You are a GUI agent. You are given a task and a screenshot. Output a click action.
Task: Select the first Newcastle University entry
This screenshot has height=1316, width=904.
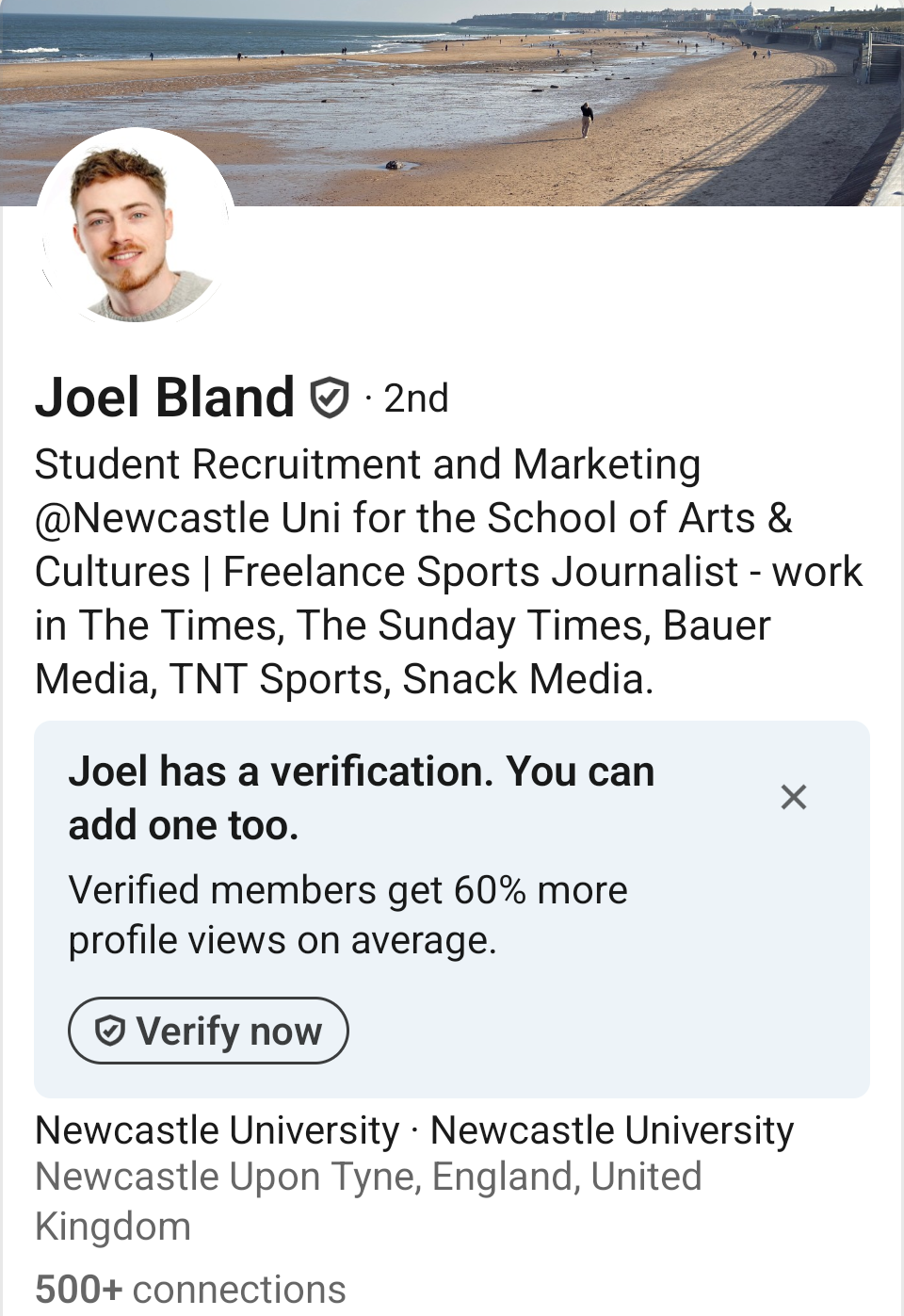coord(218,1130)
